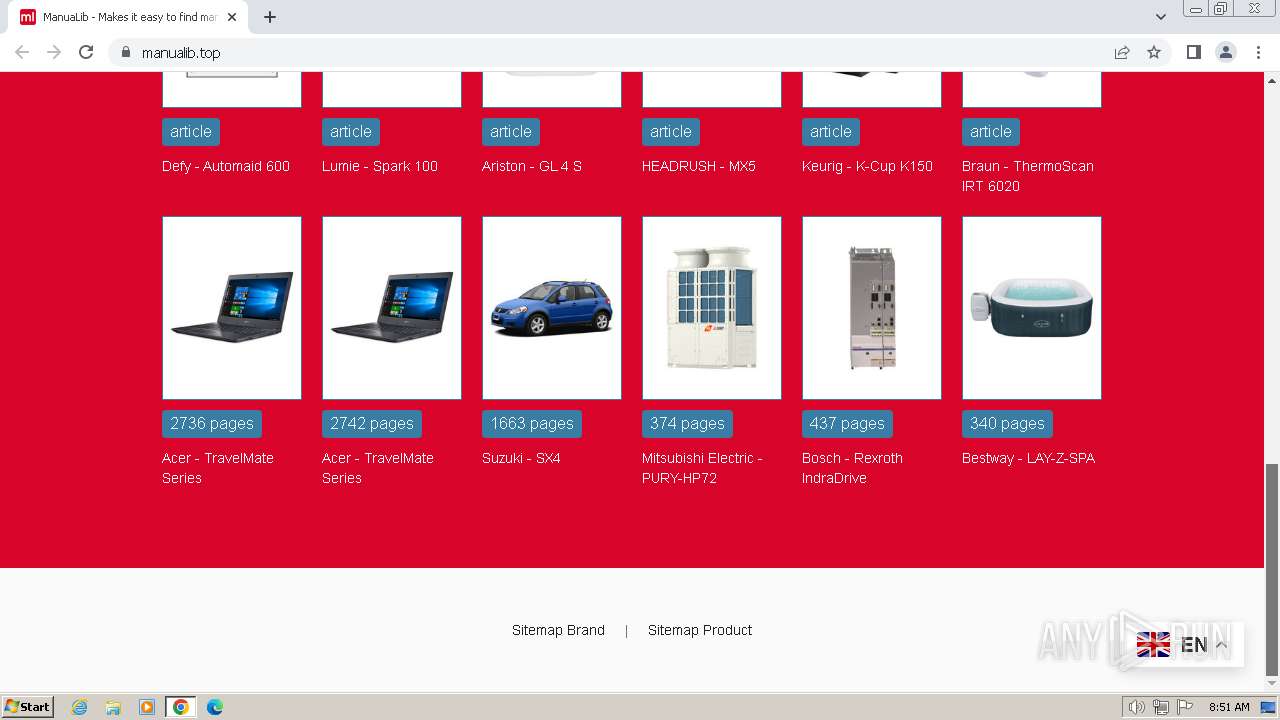Open Mitsubishi Electric - PURY-HP72 link
The image size is (1280, 720).
point(702,468)
